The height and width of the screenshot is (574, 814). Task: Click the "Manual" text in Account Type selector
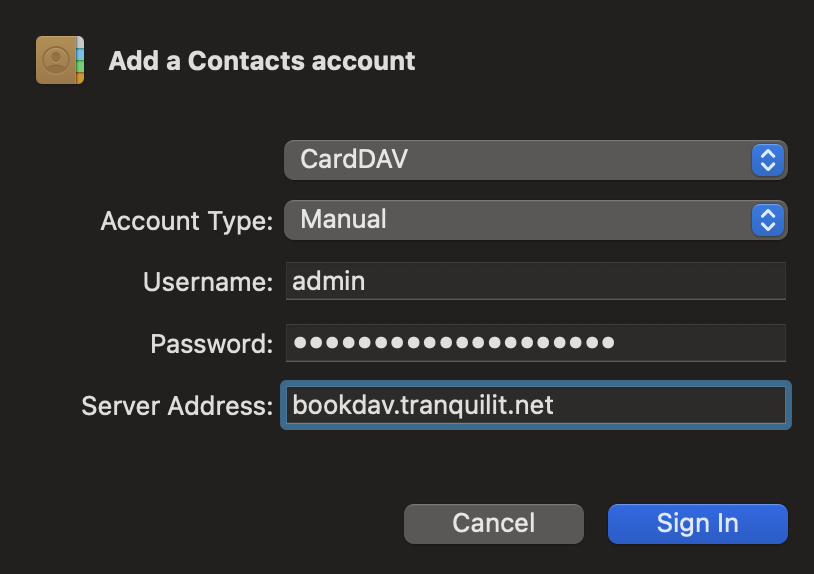343,219
